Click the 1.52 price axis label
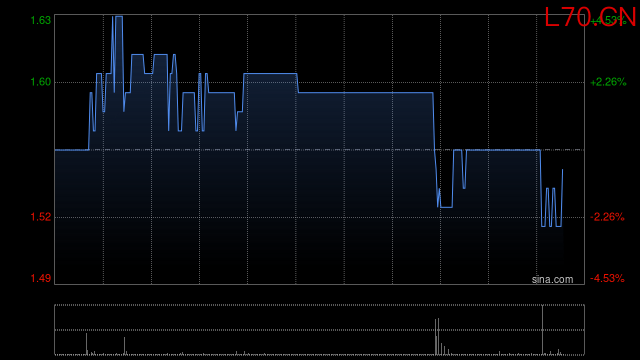Image resolution: width=640 pixels, height=360 pixels. [41, 217]
